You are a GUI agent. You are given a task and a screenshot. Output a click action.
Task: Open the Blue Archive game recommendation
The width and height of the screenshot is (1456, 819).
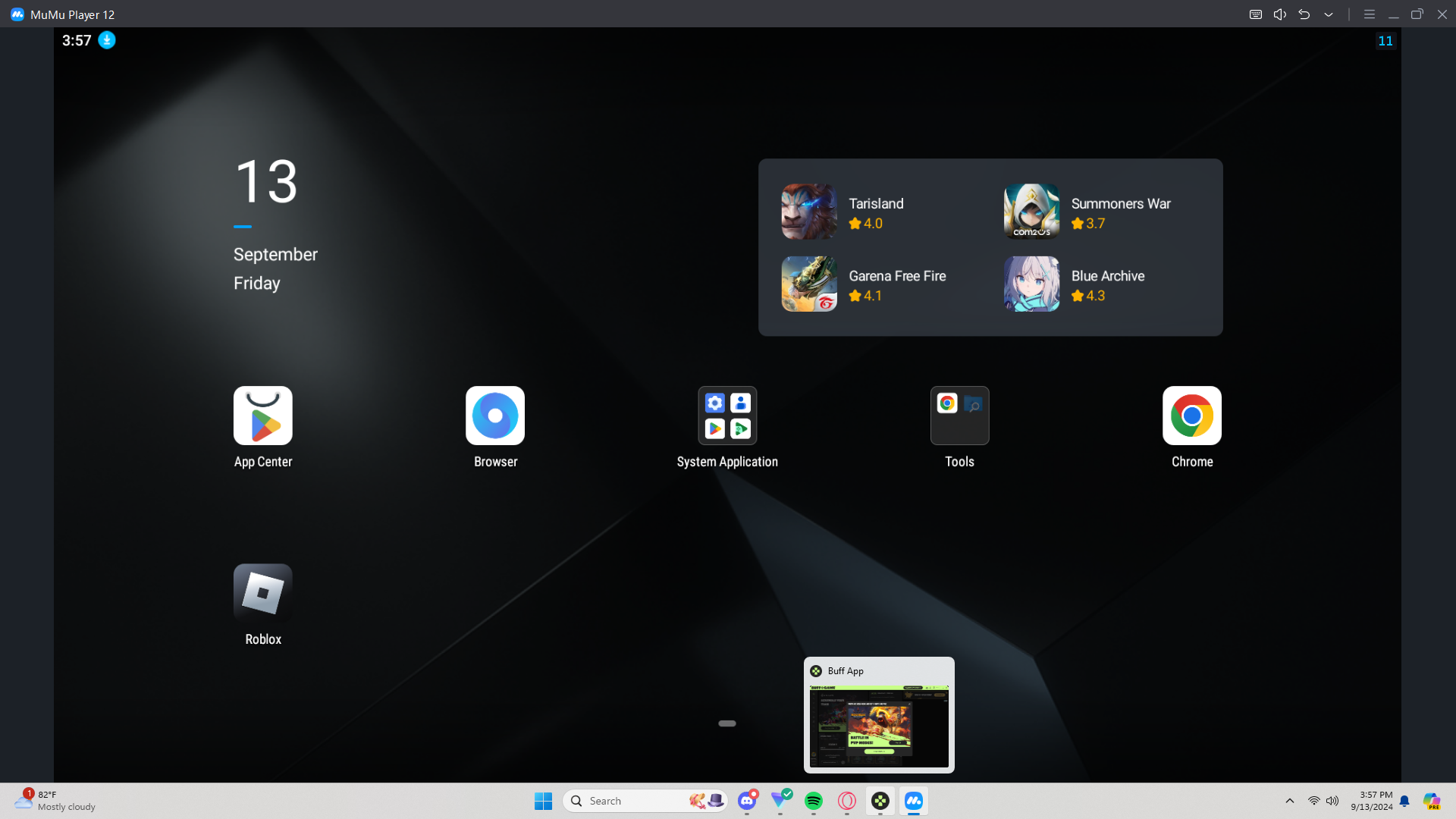(1075, 284)
